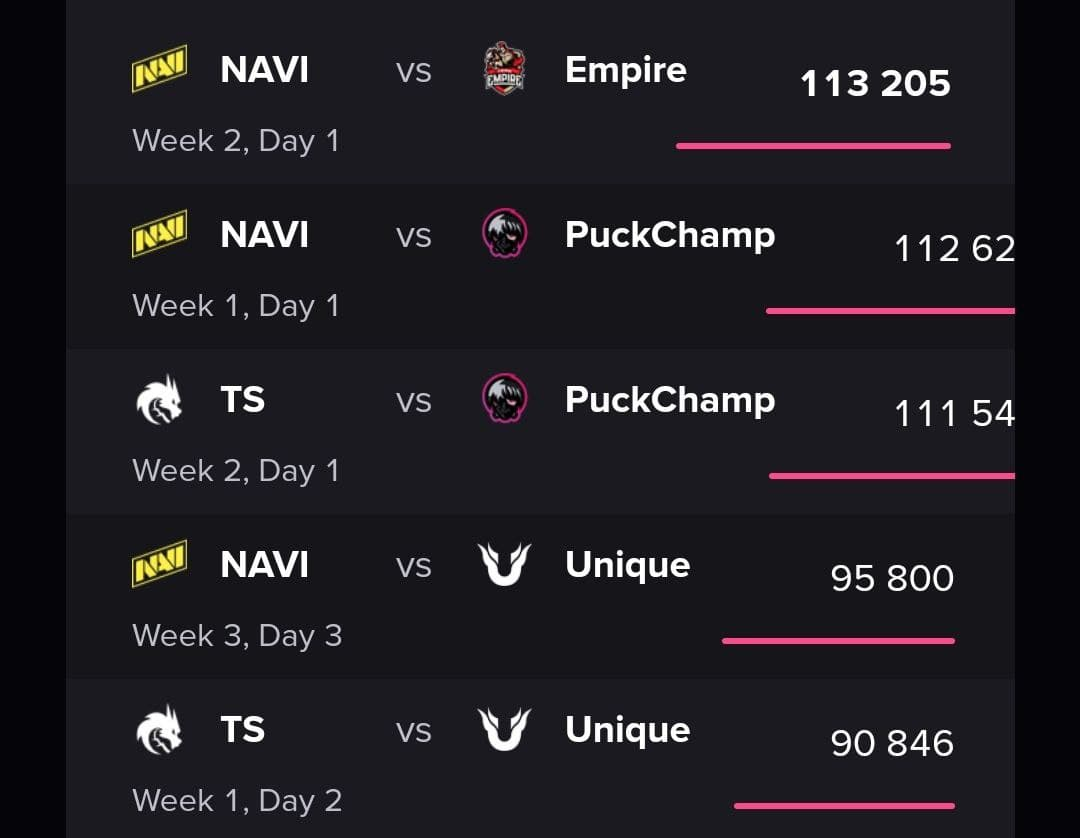Click Team Spirit logo in PuckChamp row
Screen dimensions: 1080x838
click(x=159, y=399)
